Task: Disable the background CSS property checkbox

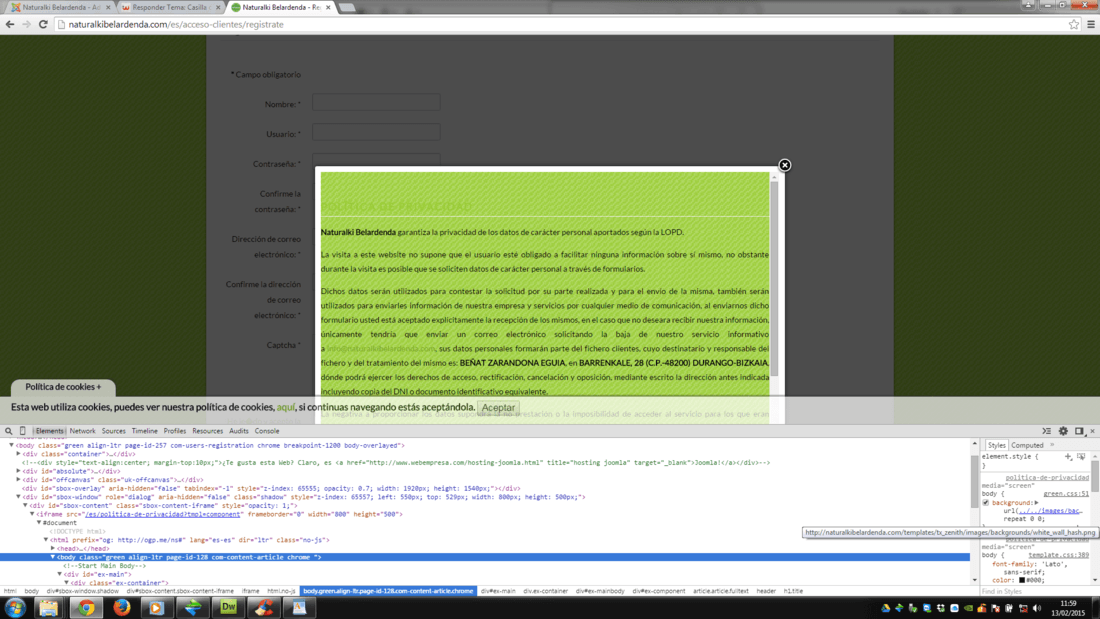Action: [x=986, y=502]
